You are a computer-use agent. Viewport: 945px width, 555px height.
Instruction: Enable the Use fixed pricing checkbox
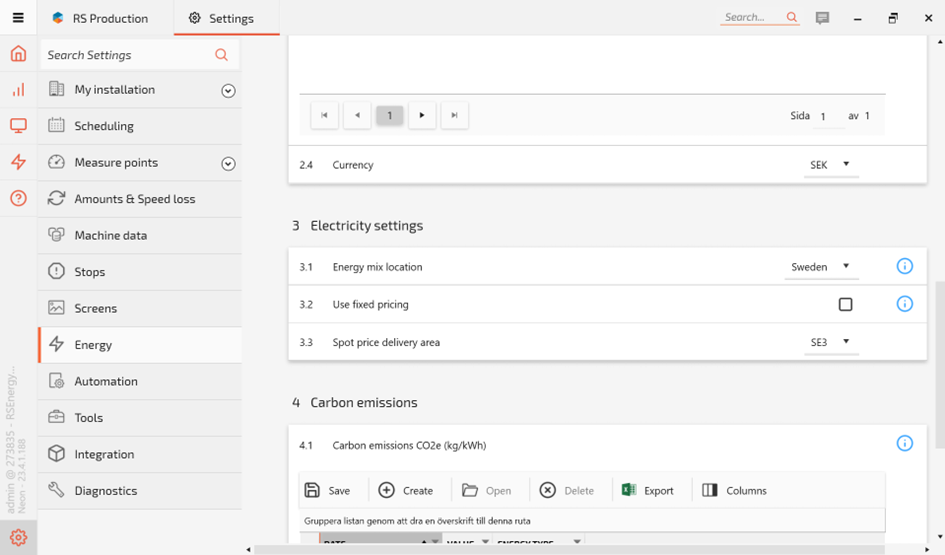(845, 304)
